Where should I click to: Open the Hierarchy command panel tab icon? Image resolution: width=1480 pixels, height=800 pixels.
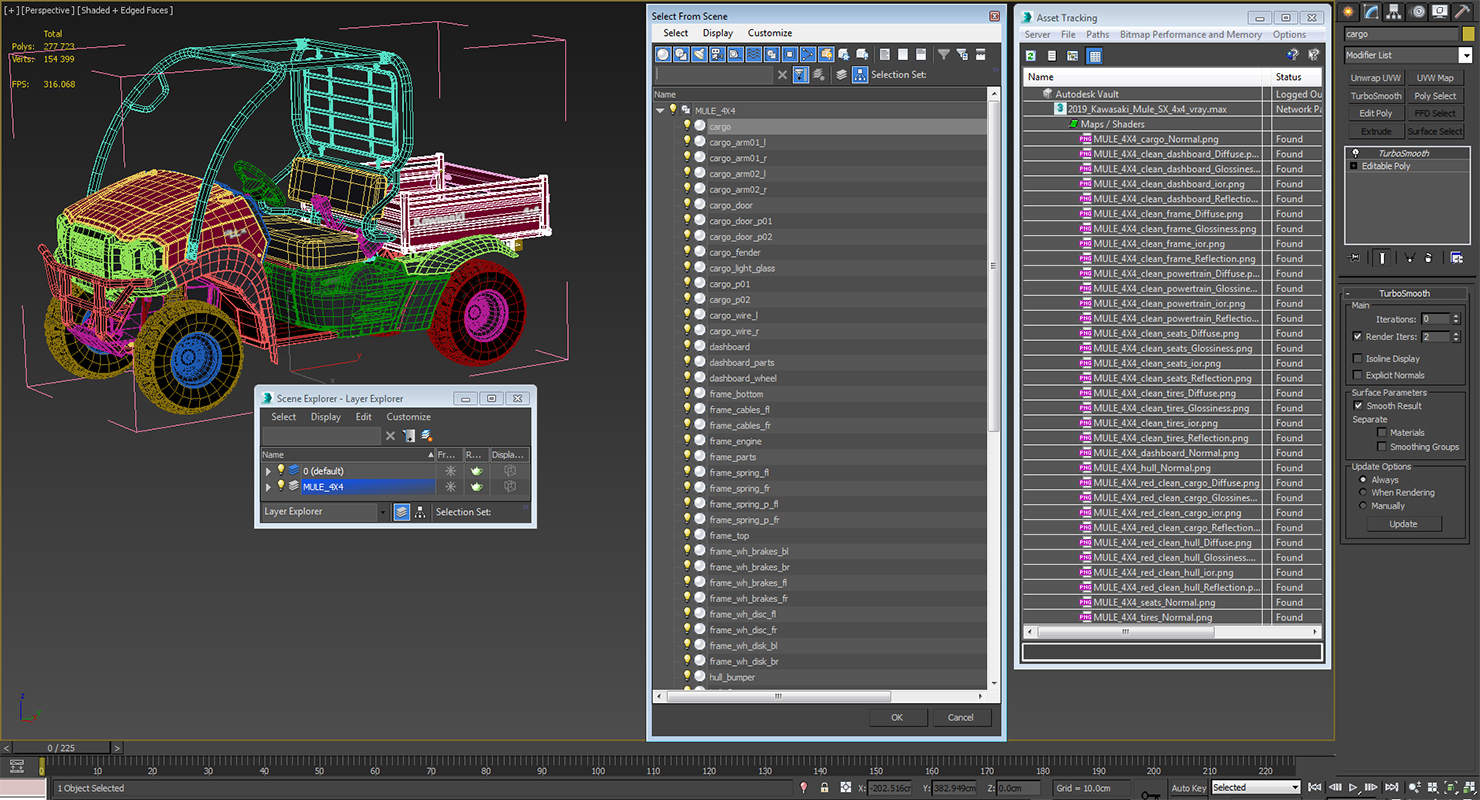click(1394, 12)
